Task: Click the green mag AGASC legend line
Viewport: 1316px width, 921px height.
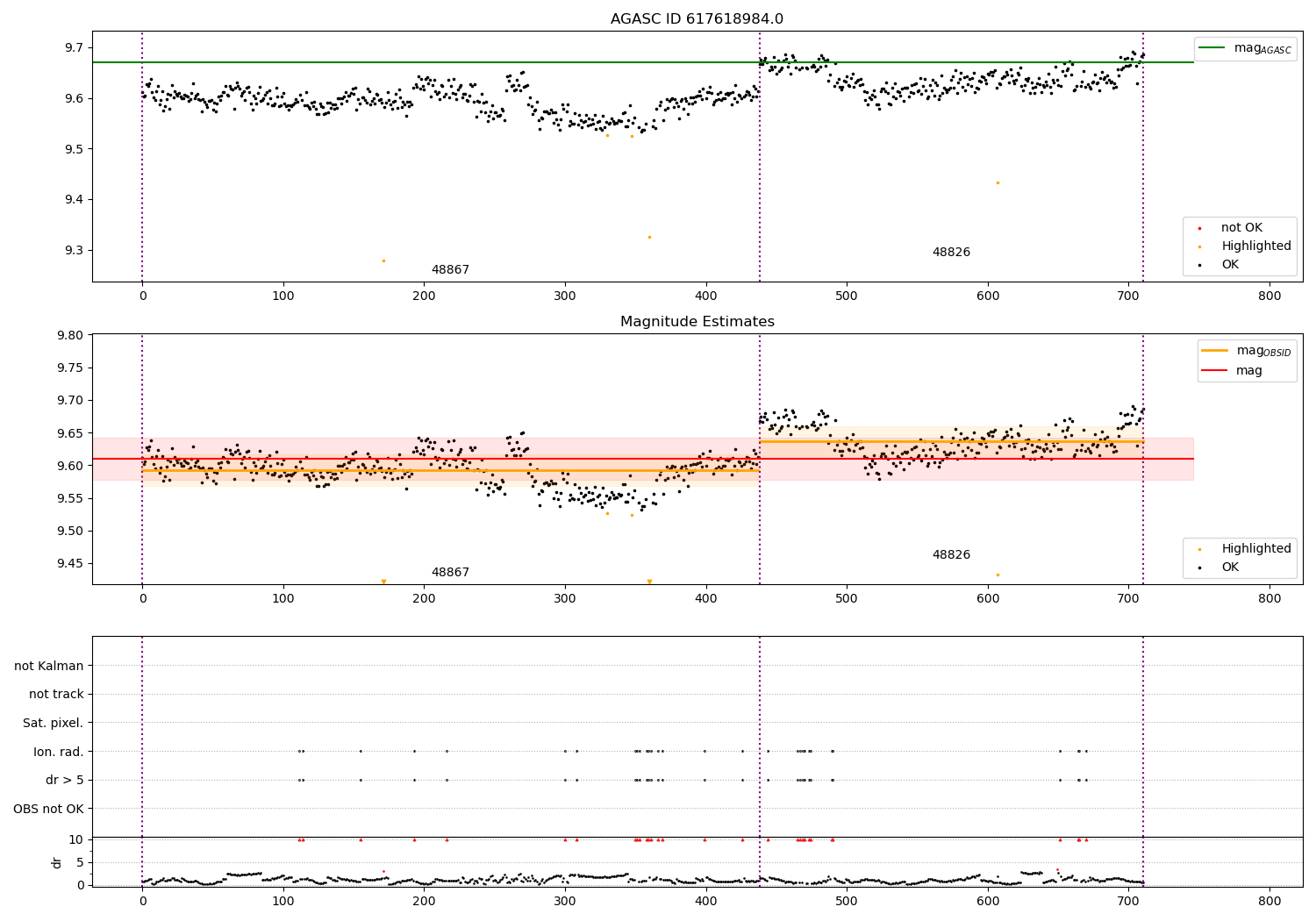Action: [1212, 48]
